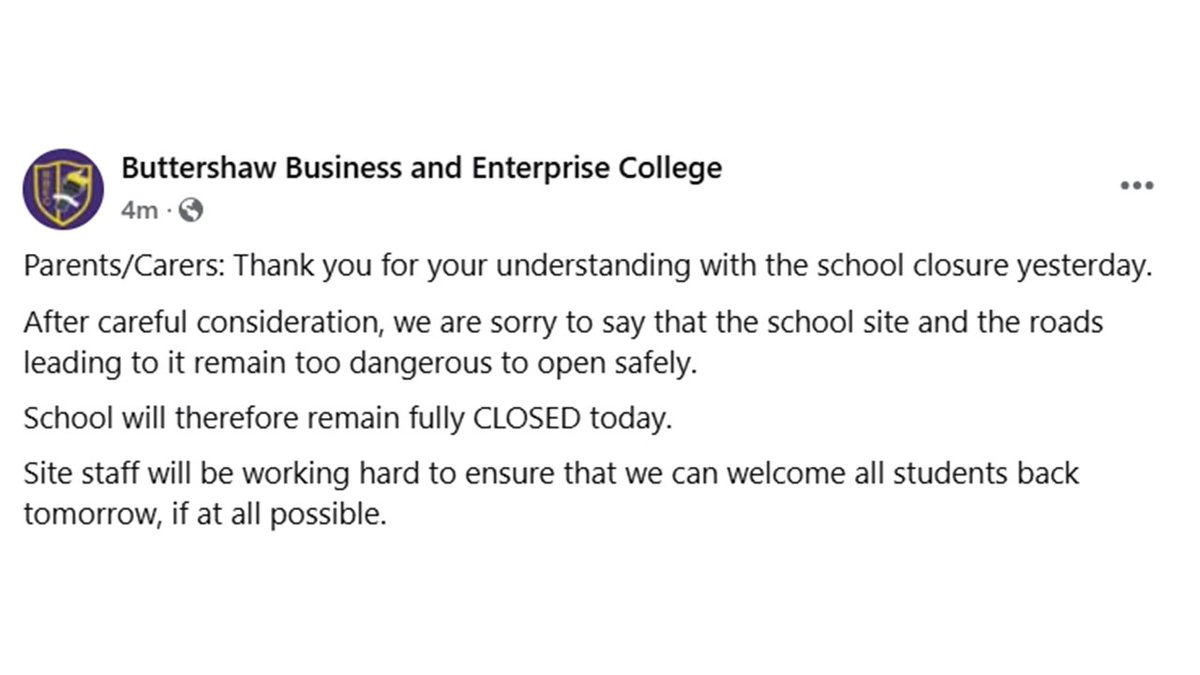Open the Buttershaw college profile picture

[63, 190]
